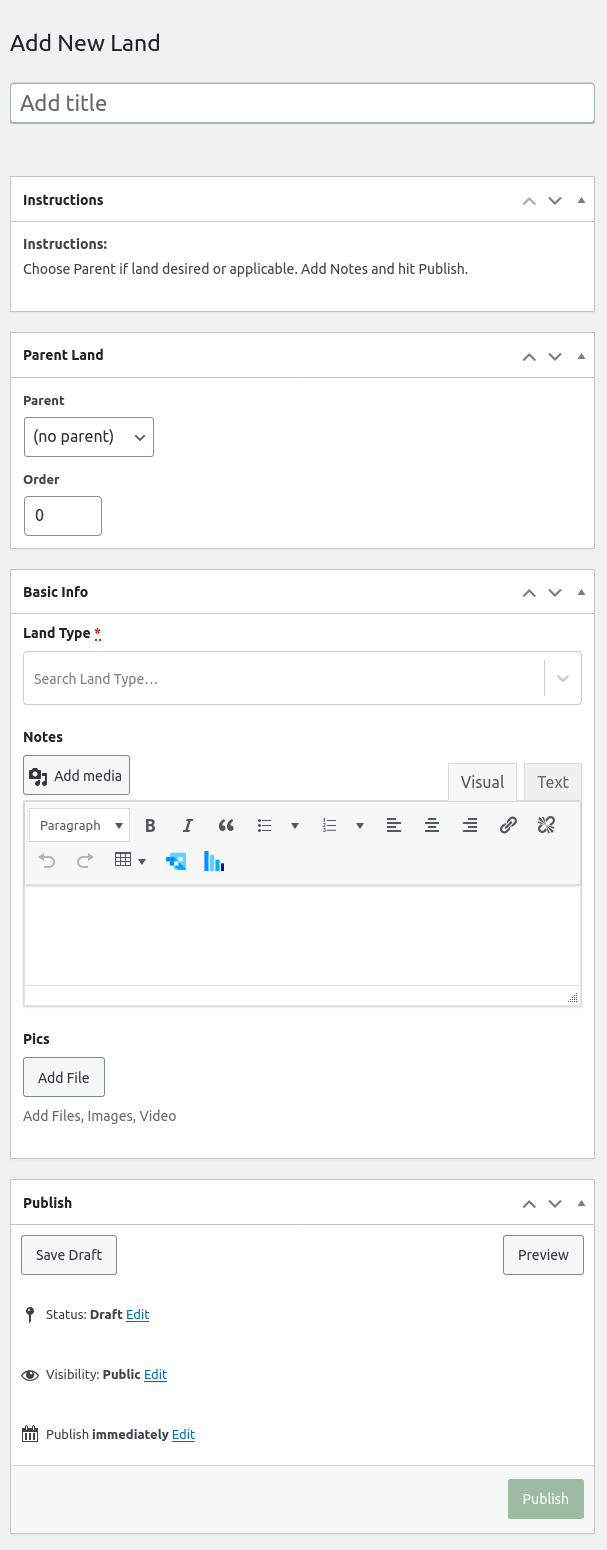Click the Publish calendar icon
This screenshot has height=1550, width=607.
coord(30,1434)
